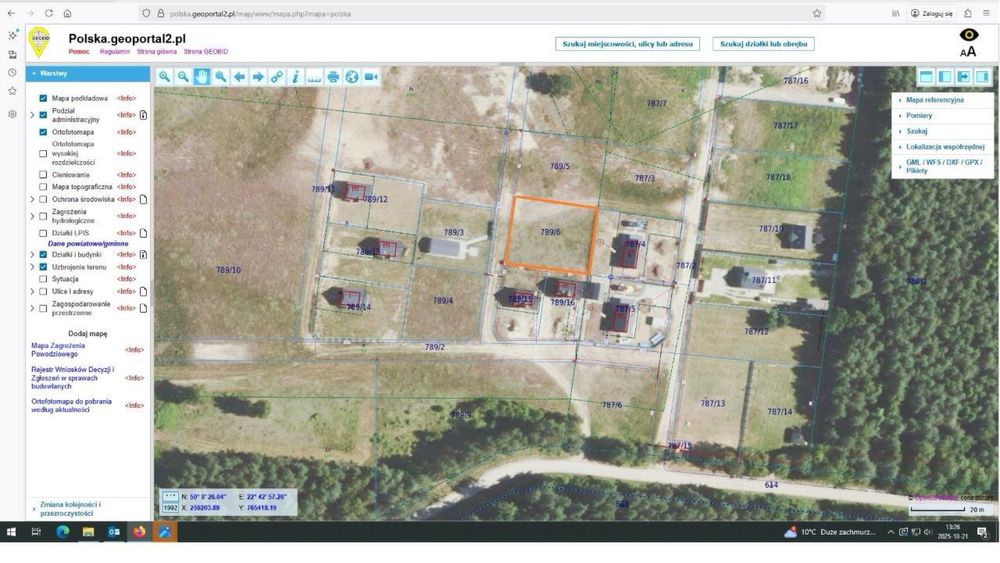Open GML / WFS / DXF / GPX menu item
This screenshot has width=1000, height=563.
[944, 166]
